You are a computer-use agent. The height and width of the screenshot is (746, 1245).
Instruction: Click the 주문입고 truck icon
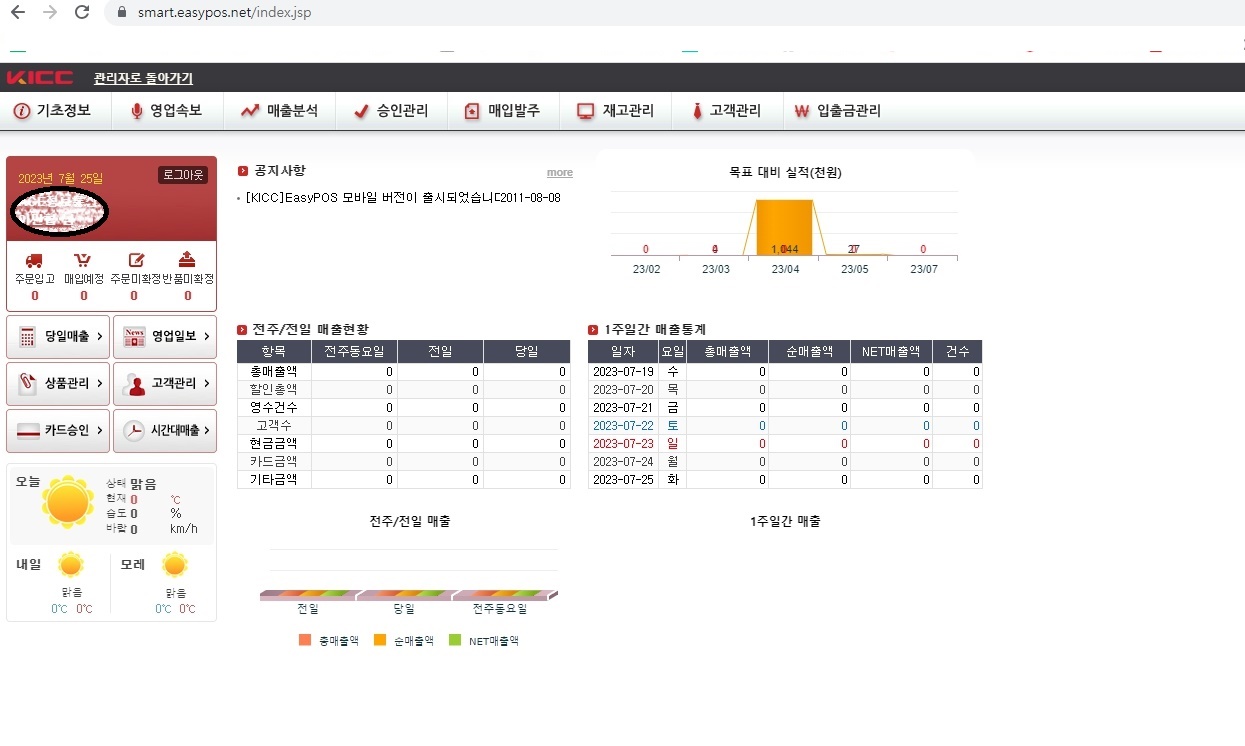tap(33, 261)
